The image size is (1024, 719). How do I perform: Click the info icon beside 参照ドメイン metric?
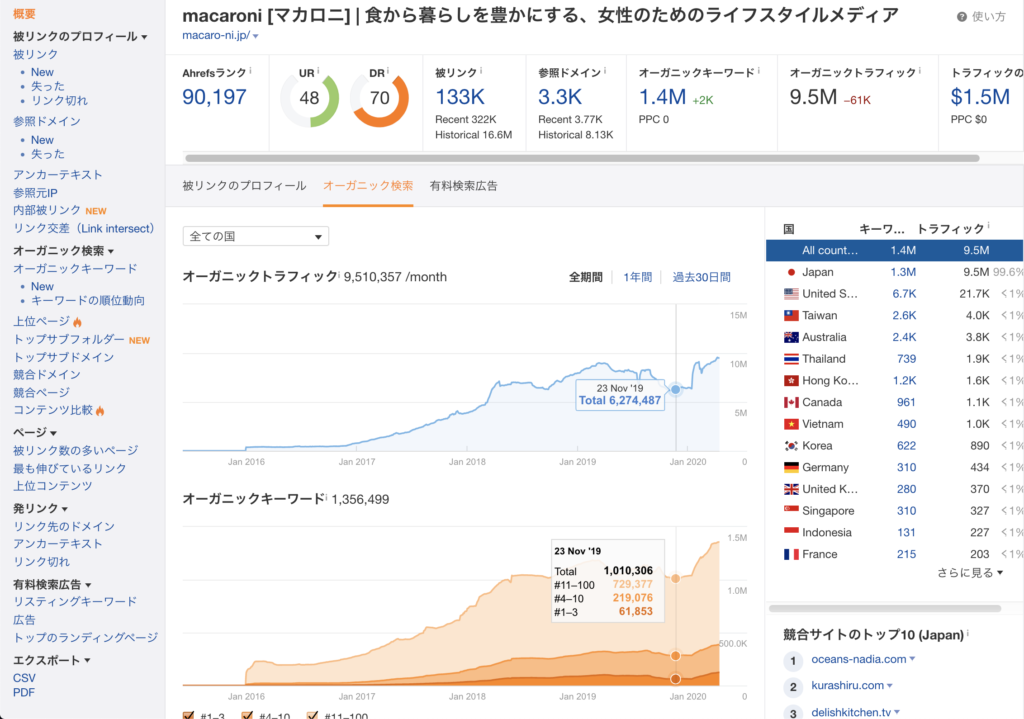coord(605,71)
